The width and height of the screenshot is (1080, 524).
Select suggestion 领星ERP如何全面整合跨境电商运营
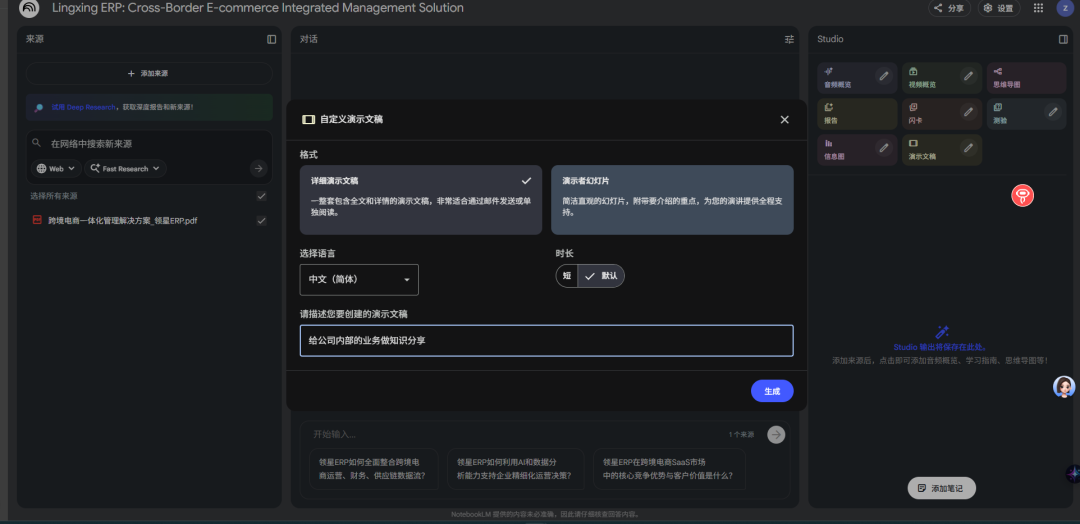[373, 469]
